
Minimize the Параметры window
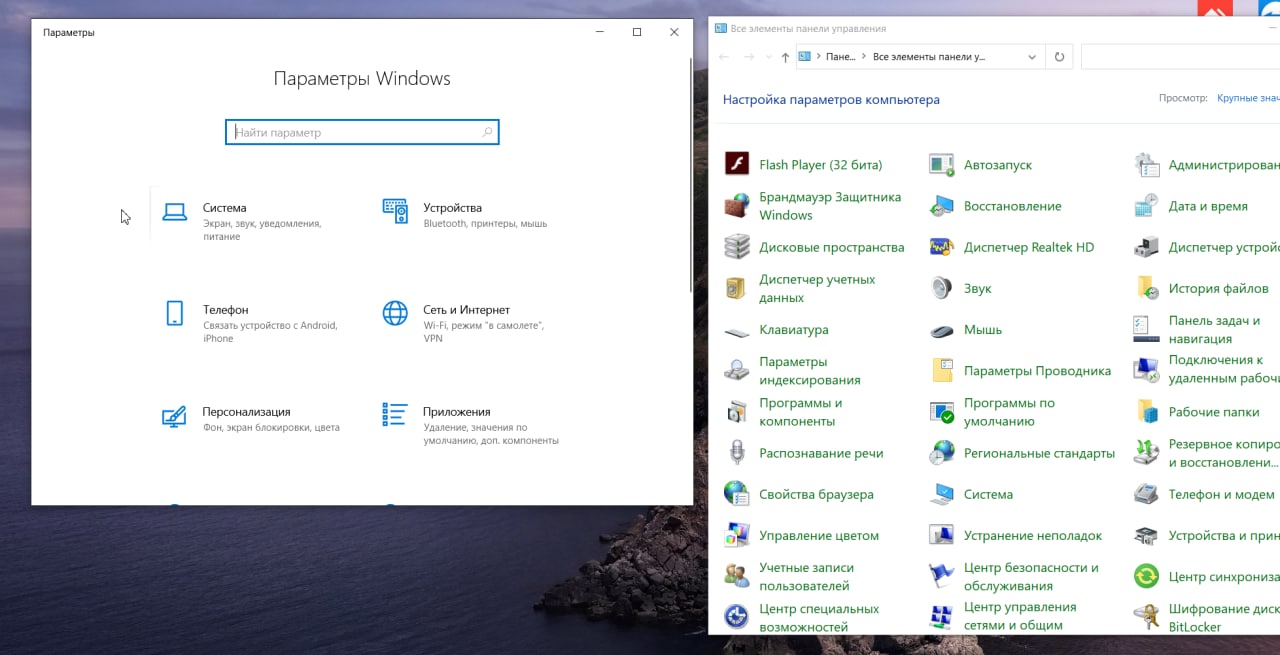[x=600, y=32]
